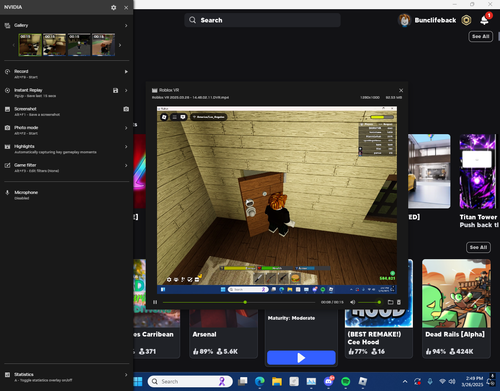Expand the Gallery section chevron
The image size is (500, 391).
click(x=126, y=26)
